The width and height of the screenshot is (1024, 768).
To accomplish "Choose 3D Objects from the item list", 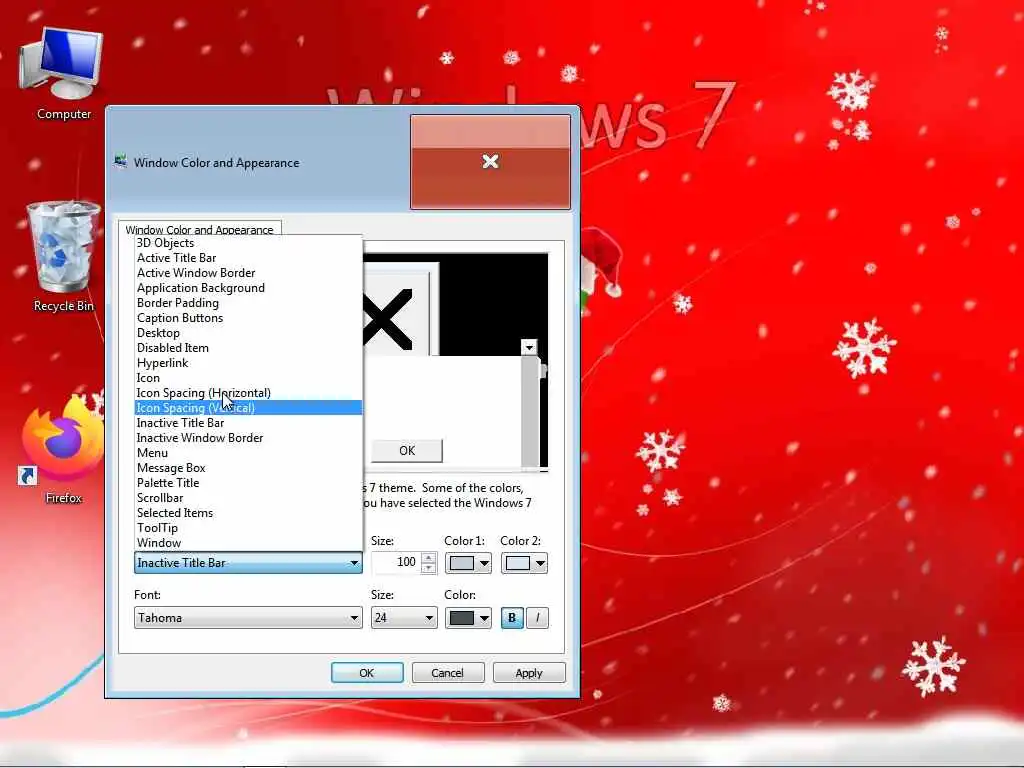I will 248,243.
